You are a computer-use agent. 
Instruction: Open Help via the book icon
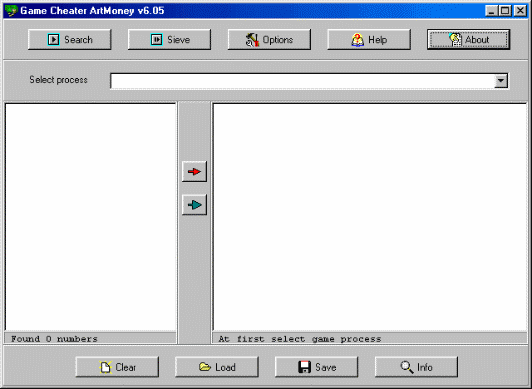pos(369,40)
